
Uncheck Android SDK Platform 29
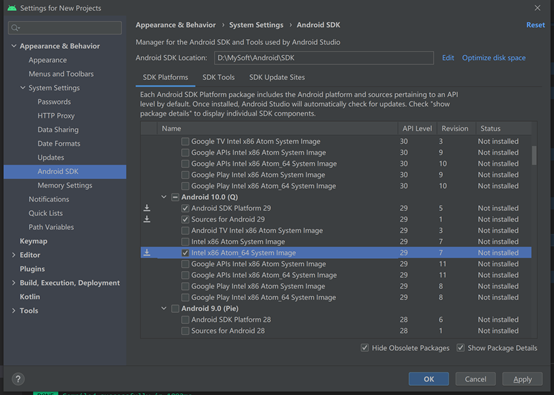[x=185, y=208]
